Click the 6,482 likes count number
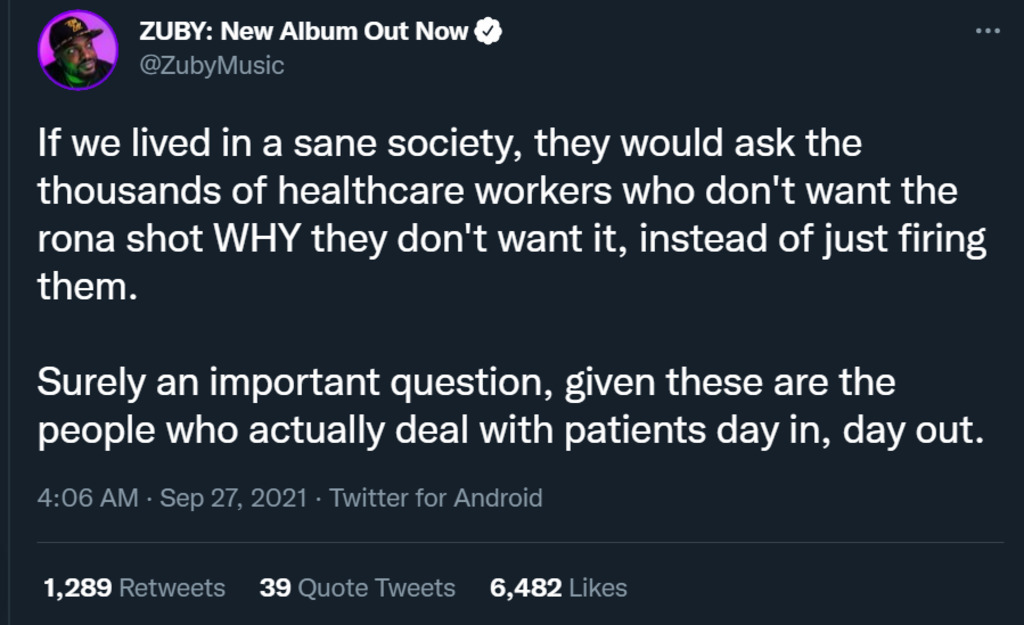The height and width of the screenshot is (625, 1024). [x=526, y=588]
